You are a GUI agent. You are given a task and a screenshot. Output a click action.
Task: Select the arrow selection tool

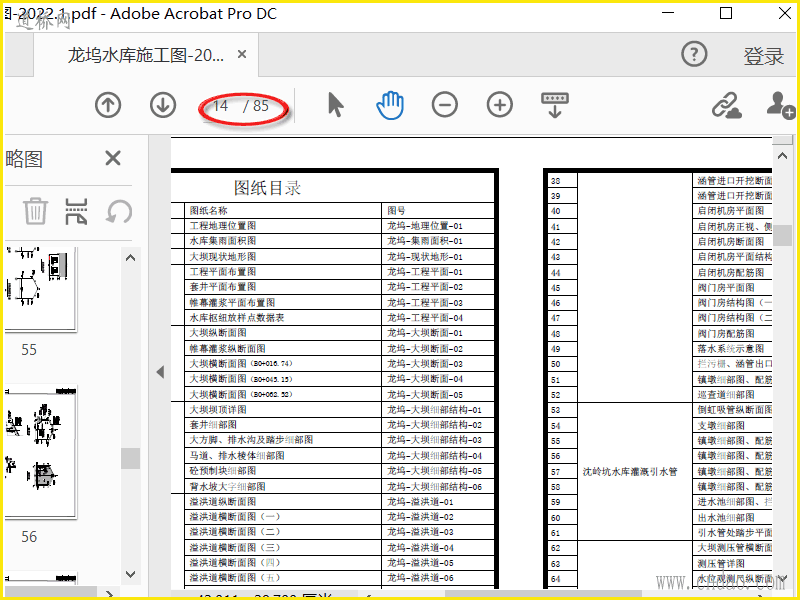click(x=336, y=105)
